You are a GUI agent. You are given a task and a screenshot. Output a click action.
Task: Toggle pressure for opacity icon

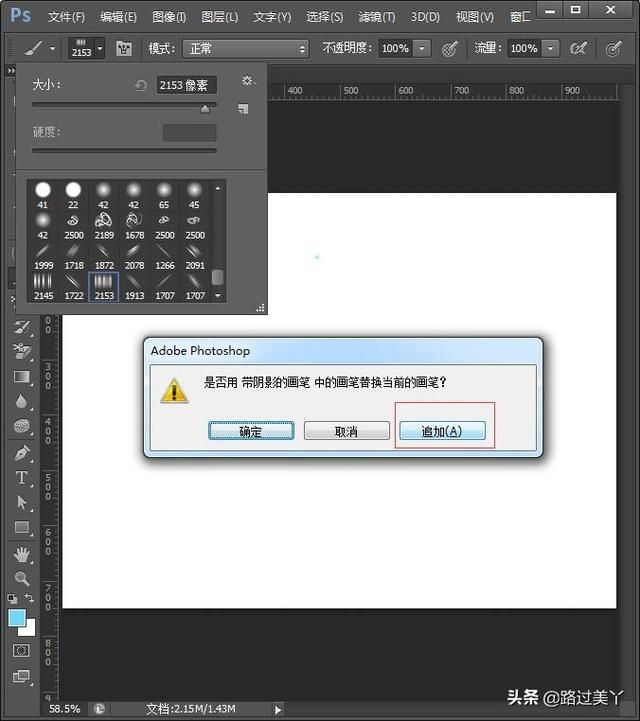(x=450, y=48)
